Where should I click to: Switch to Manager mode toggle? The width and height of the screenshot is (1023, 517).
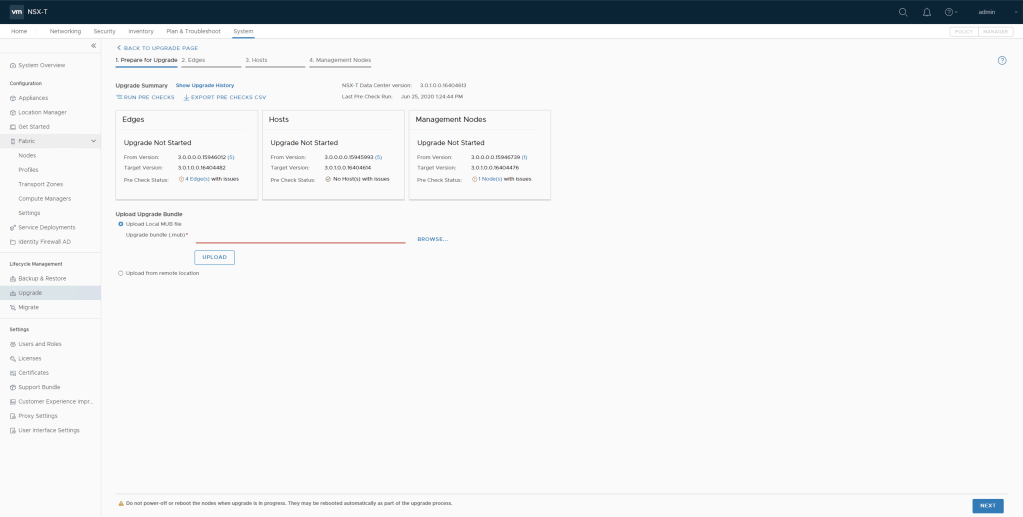point(996,32)
